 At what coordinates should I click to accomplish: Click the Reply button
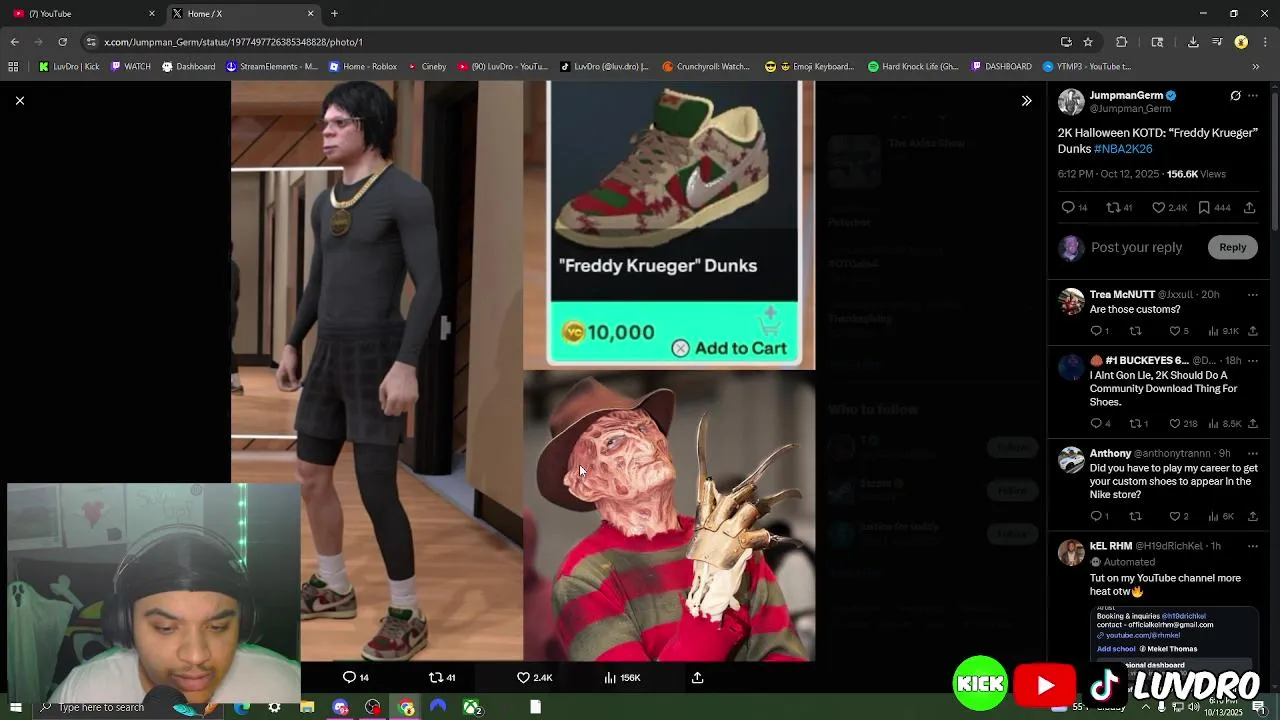(1232, 248)
